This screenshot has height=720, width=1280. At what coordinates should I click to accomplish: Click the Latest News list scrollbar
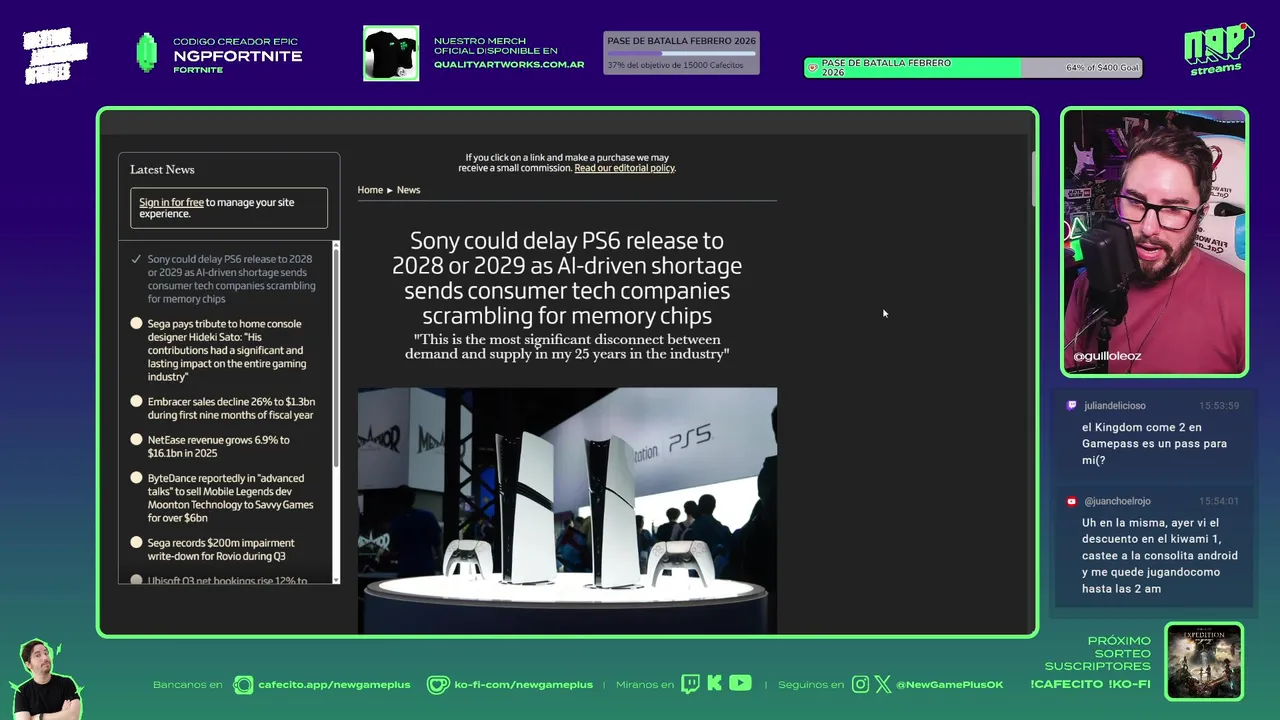click(x=336, y=355)
